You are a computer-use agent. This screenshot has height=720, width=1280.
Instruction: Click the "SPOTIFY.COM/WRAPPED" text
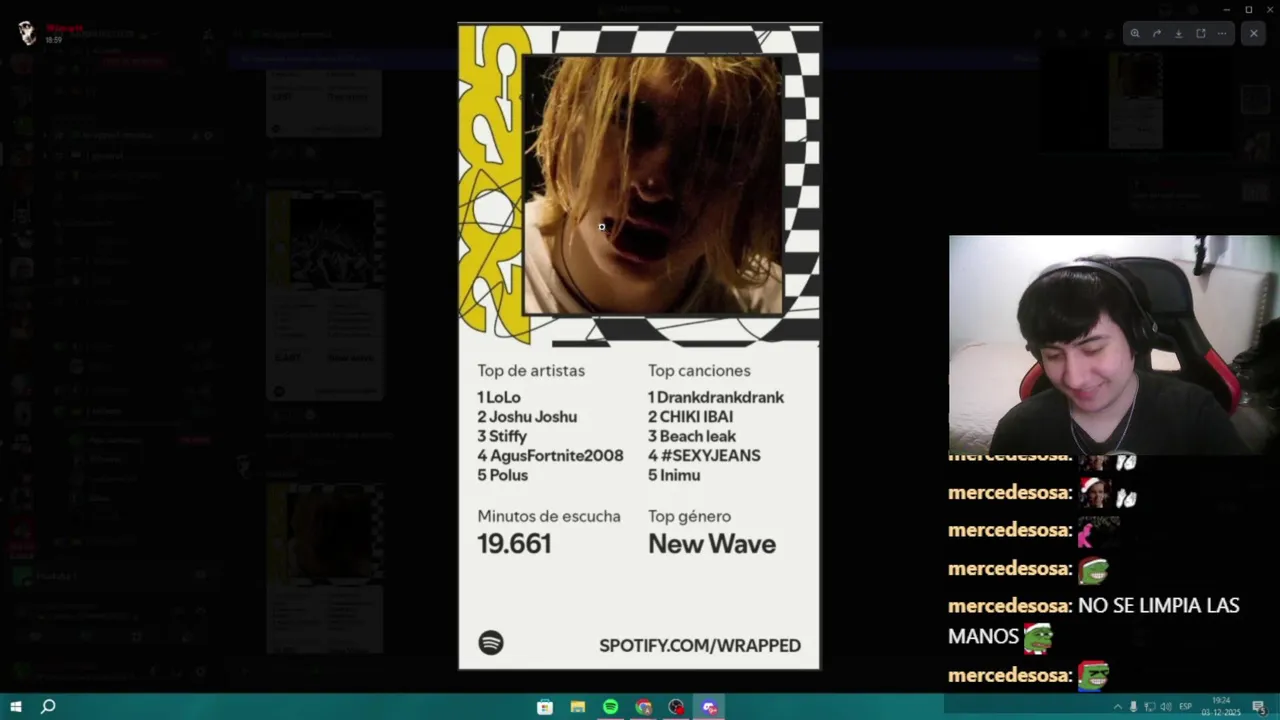(700, 646)
